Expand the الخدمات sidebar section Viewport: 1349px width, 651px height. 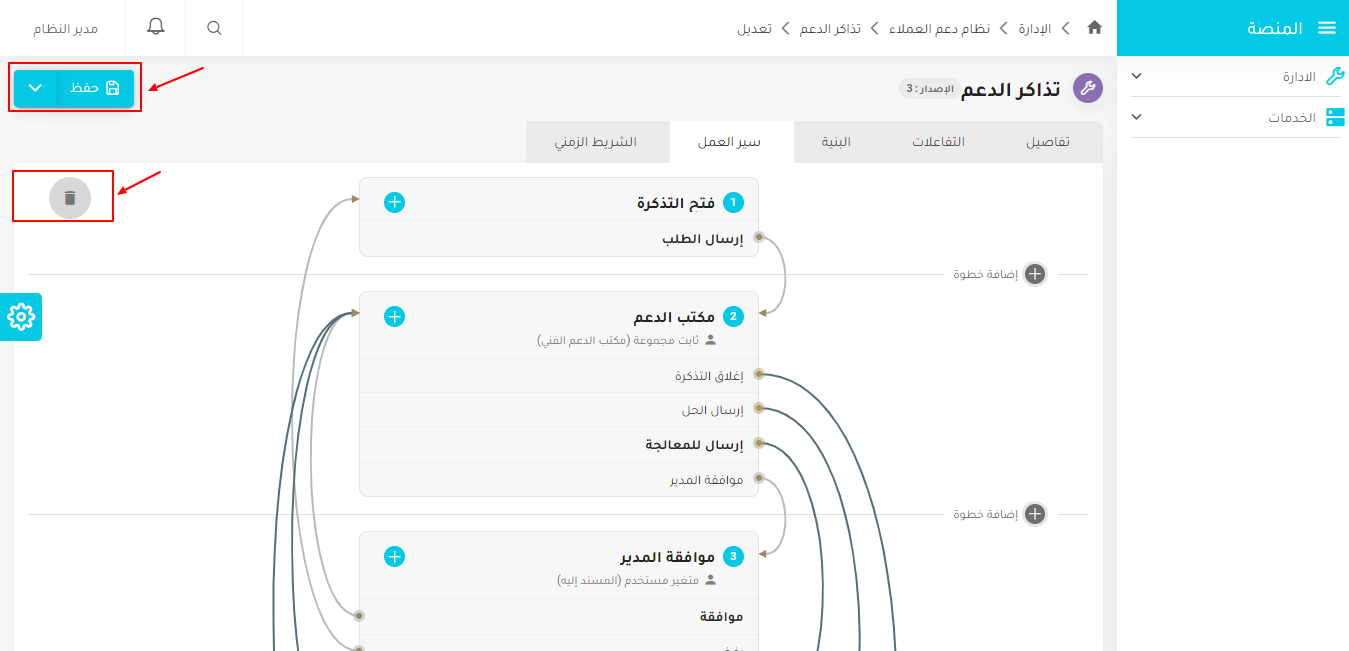[1237, 117]
